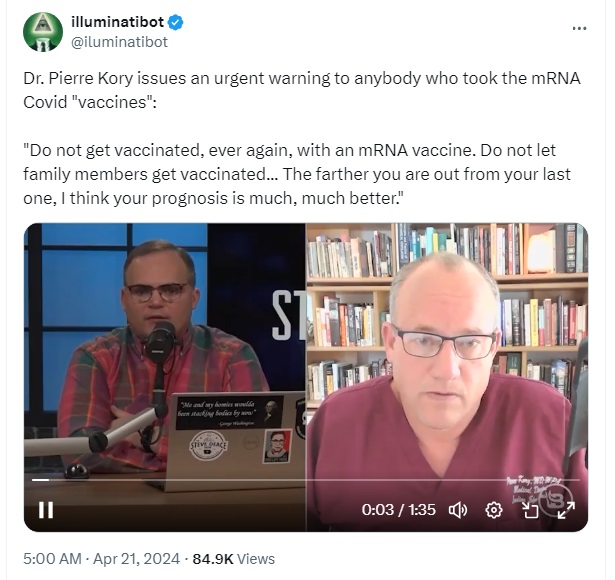Mute the video using the speaker icon
Screen dimensions: 615x580
[458, 510]
